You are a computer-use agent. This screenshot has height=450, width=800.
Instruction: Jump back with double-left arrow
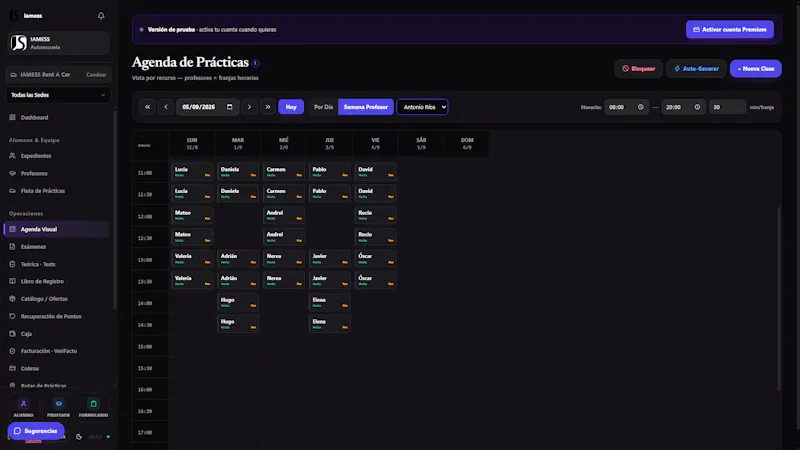point(147,107)
